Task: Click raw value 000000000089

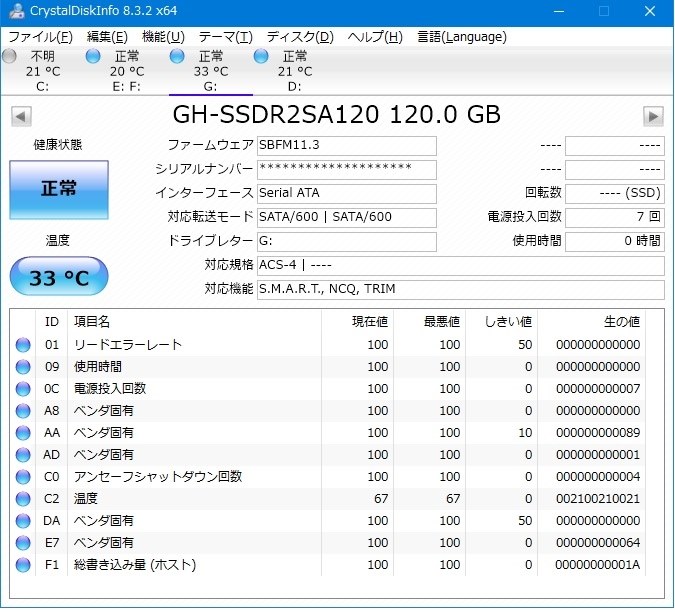Action: [598, 433]
